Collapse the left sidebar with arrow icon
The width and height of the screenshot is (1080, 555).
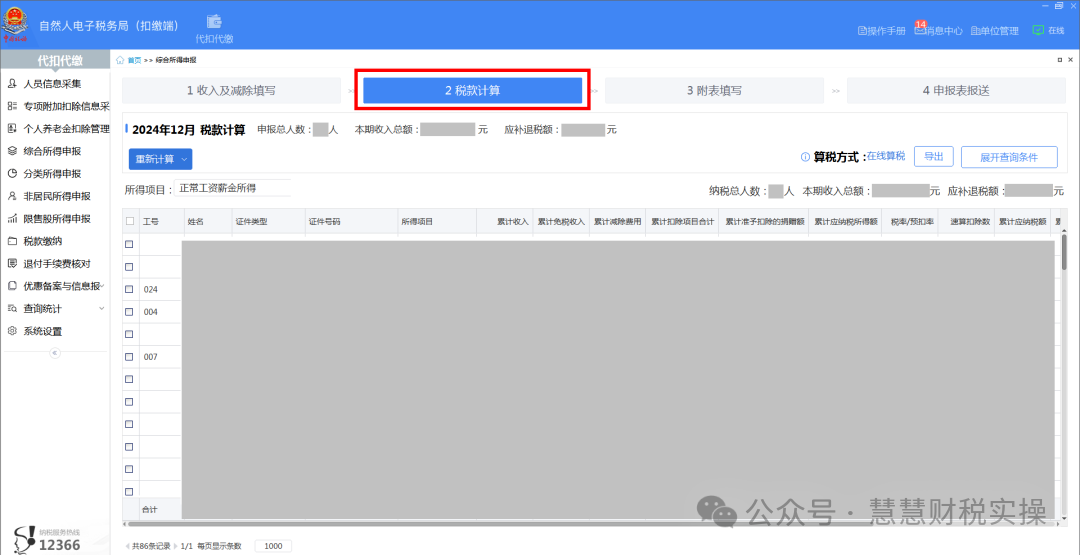(55, 353)
